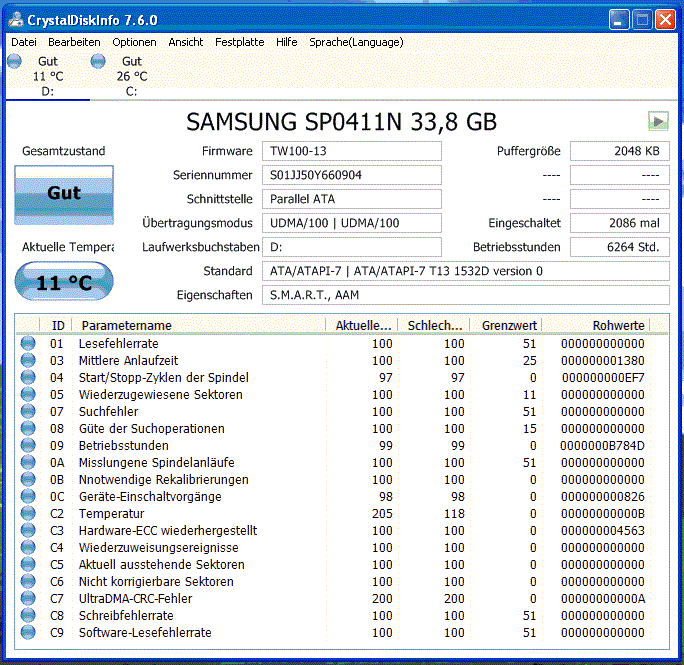Click status icon for Hardware-ECC wiederhergestellt
684x665 pixels.
pyautogui.click(x=28, y=531)
